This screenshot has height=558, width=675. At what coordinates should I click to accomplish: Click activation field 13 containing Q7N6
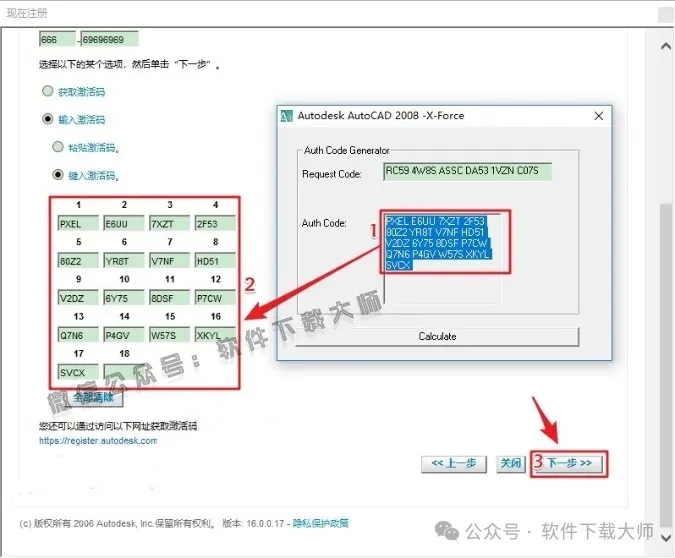[78, 335]
